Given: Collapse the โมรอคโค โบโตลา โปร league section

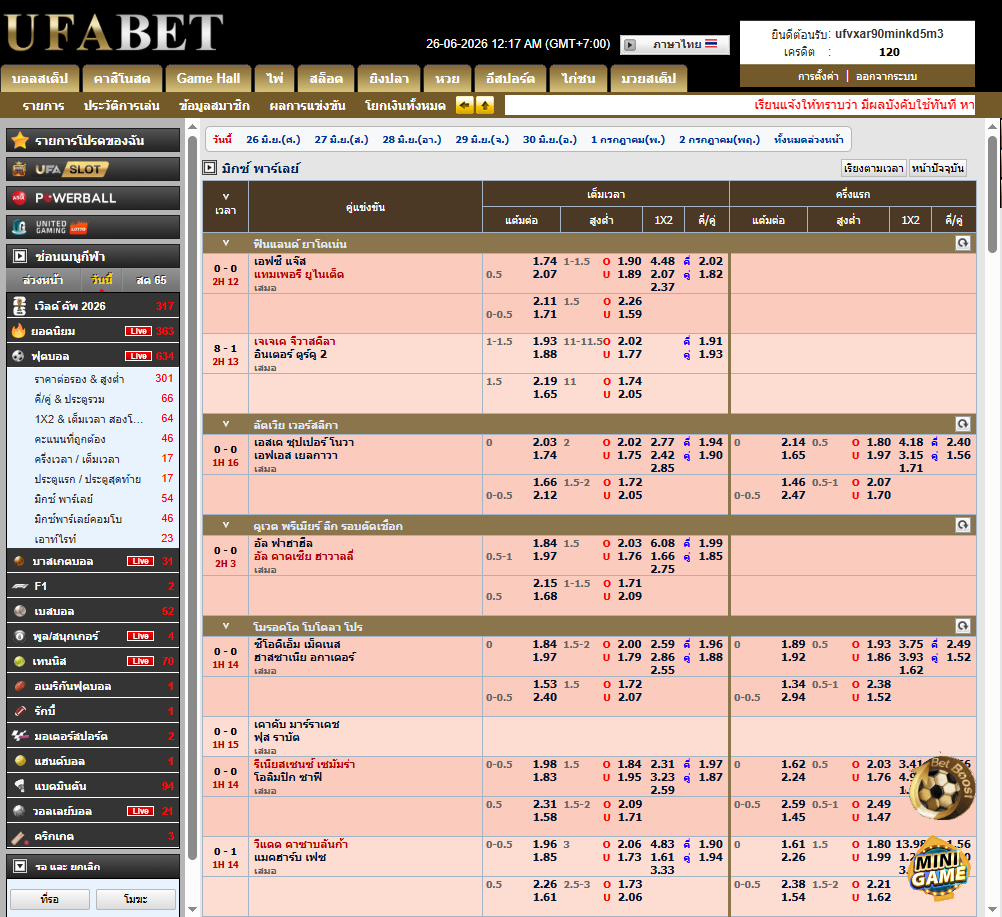Looking at the screenshot, I should [x=226, y=626].
